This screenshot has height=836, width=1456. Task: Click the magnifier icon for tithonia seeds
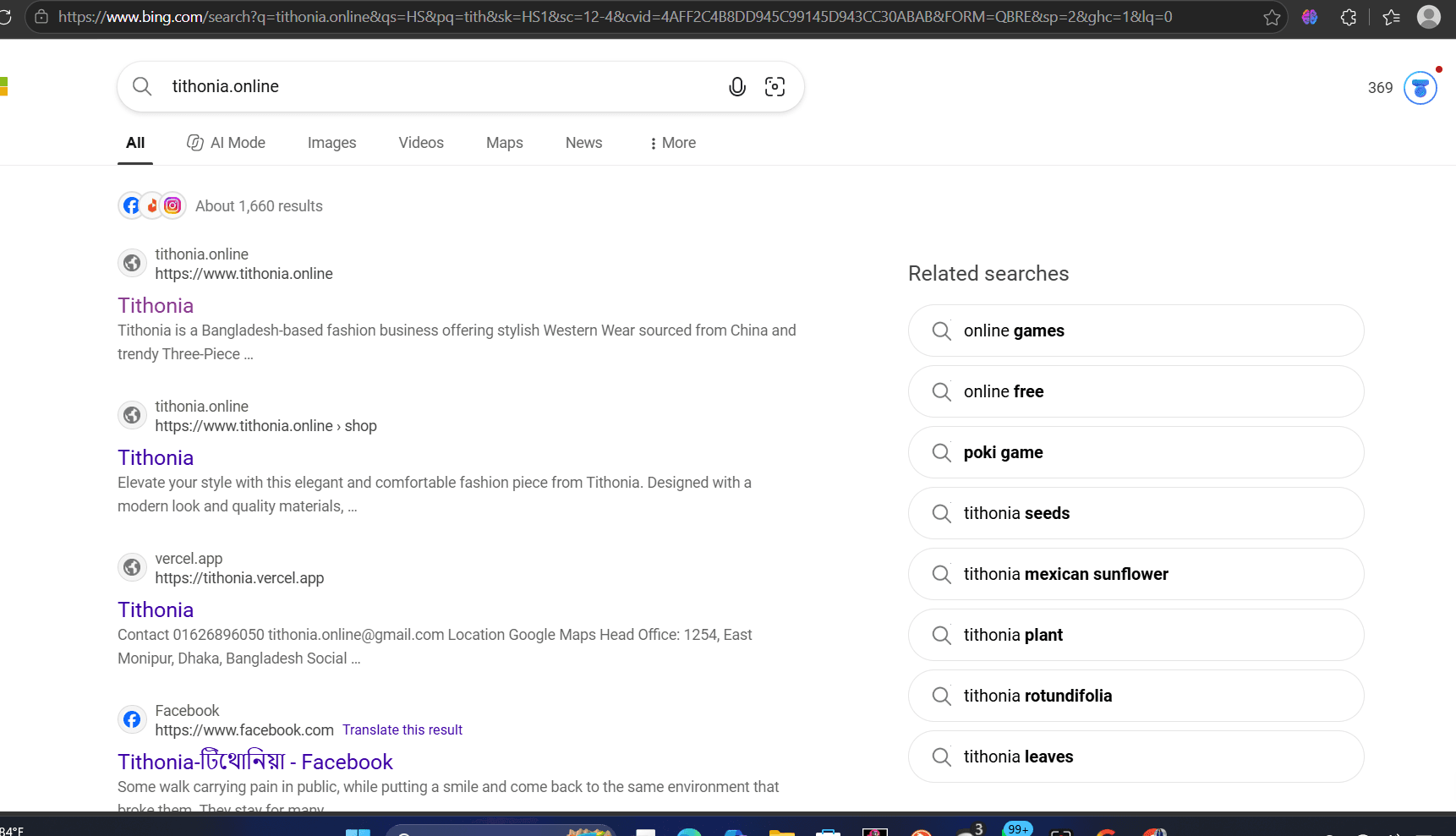click(x=941, y=513)
